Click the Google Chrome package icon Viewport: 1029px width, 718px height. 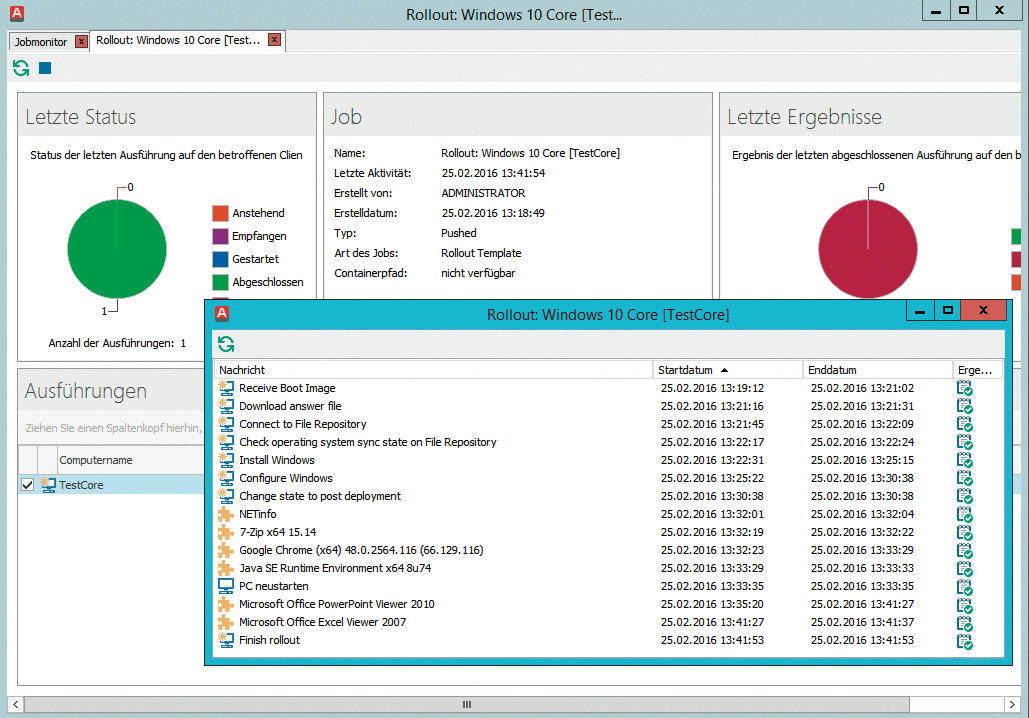[x=226, y=550]
